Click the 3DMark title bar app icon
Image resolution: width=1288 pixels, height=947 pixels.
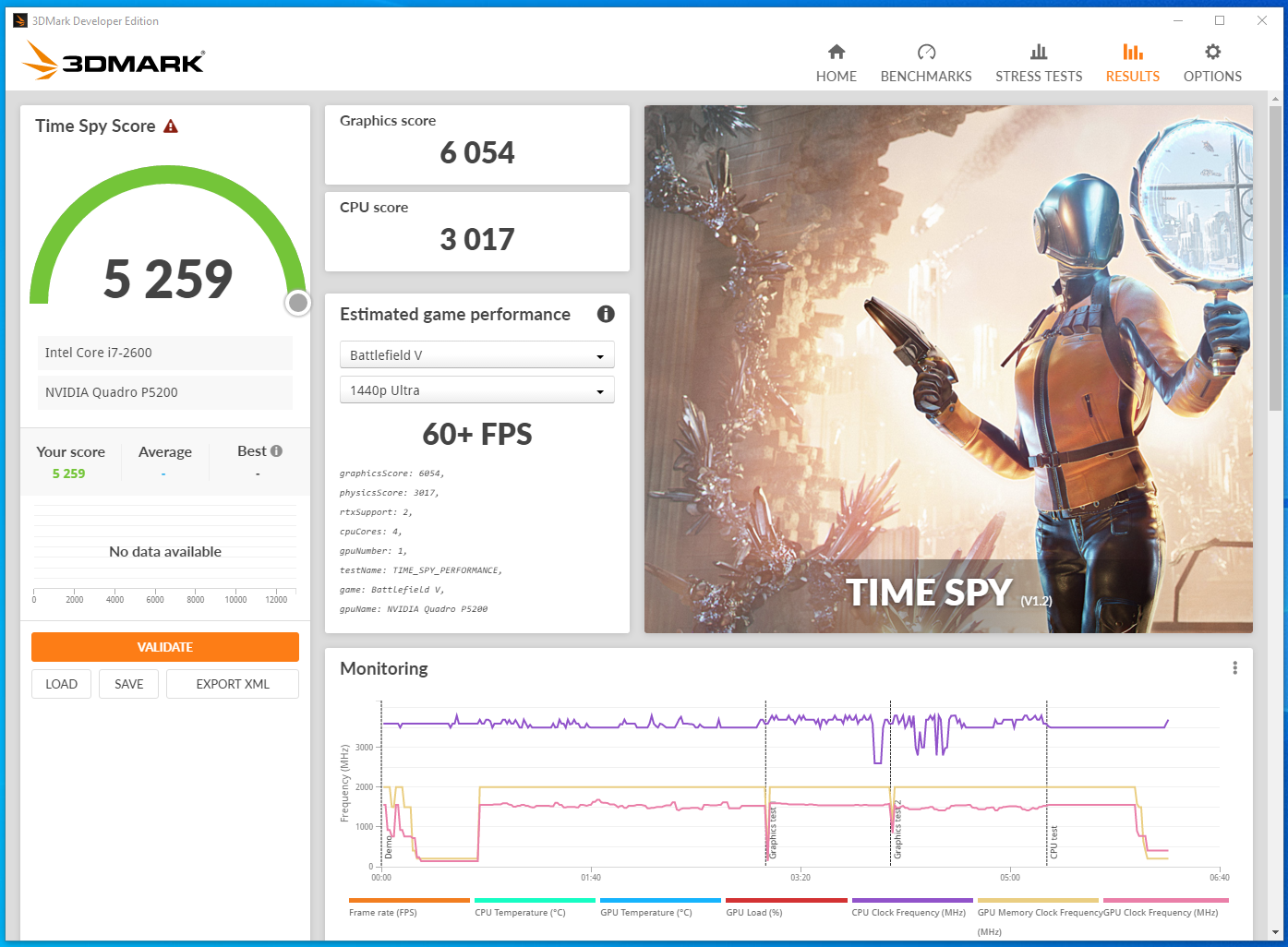[x=20, y=20]
